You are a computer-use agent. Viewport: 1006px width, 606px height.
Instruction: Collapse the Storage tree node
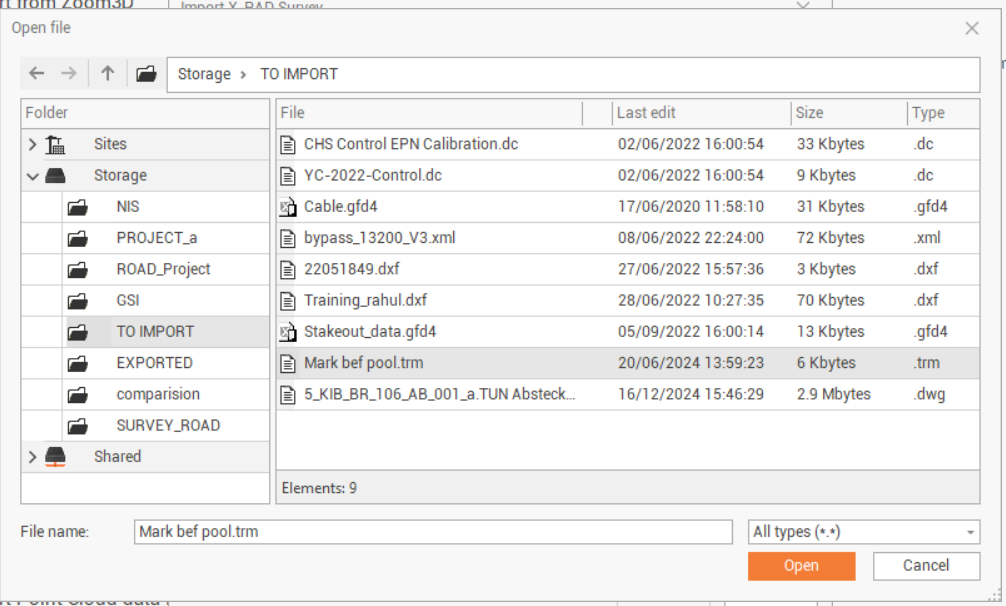click(33, 176)
